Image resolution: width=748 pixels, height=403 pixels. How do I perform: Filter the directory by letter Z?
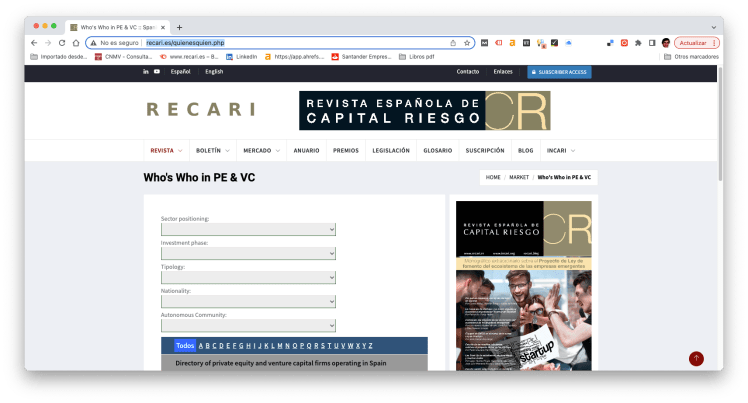coord(371,346)
